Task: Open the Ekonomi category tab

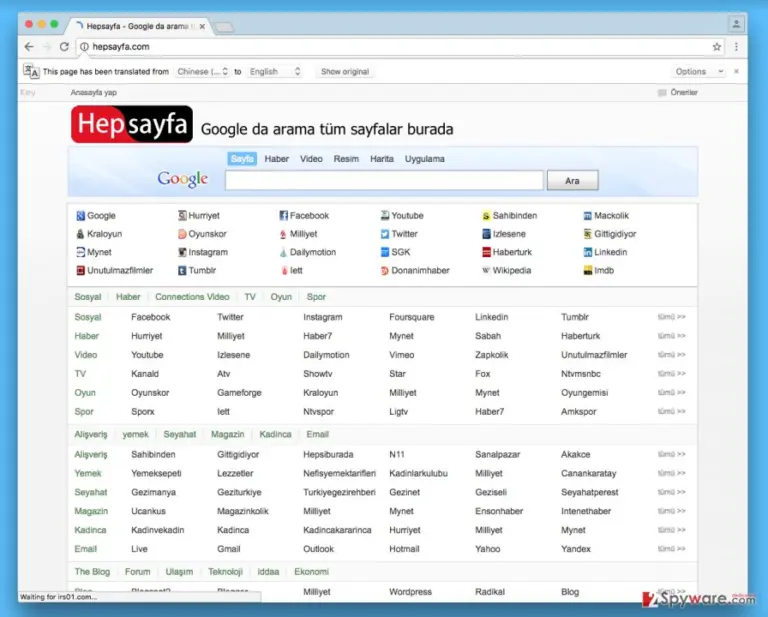Action: 312,572
